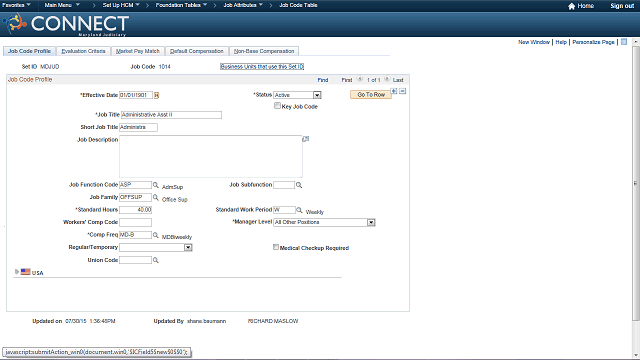
Task: Click in the Union Code field
Action: pyautogui.click(x=136, y=260)
